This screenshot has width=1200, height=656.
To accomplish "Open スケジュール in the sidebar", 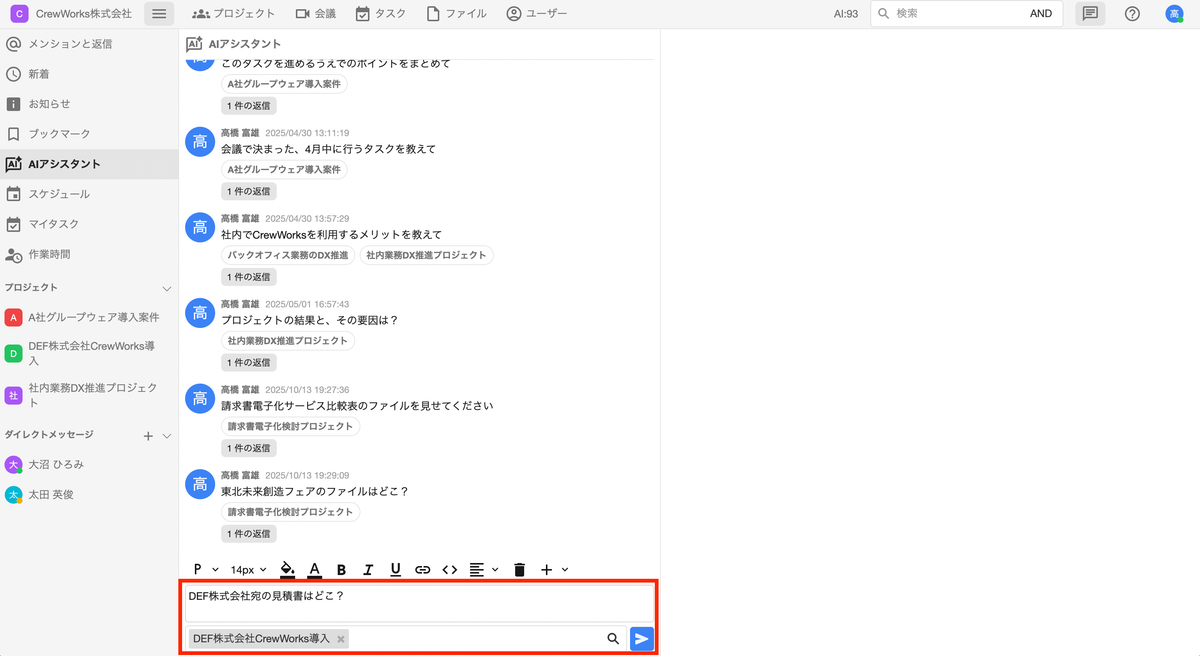I will 59,194.
